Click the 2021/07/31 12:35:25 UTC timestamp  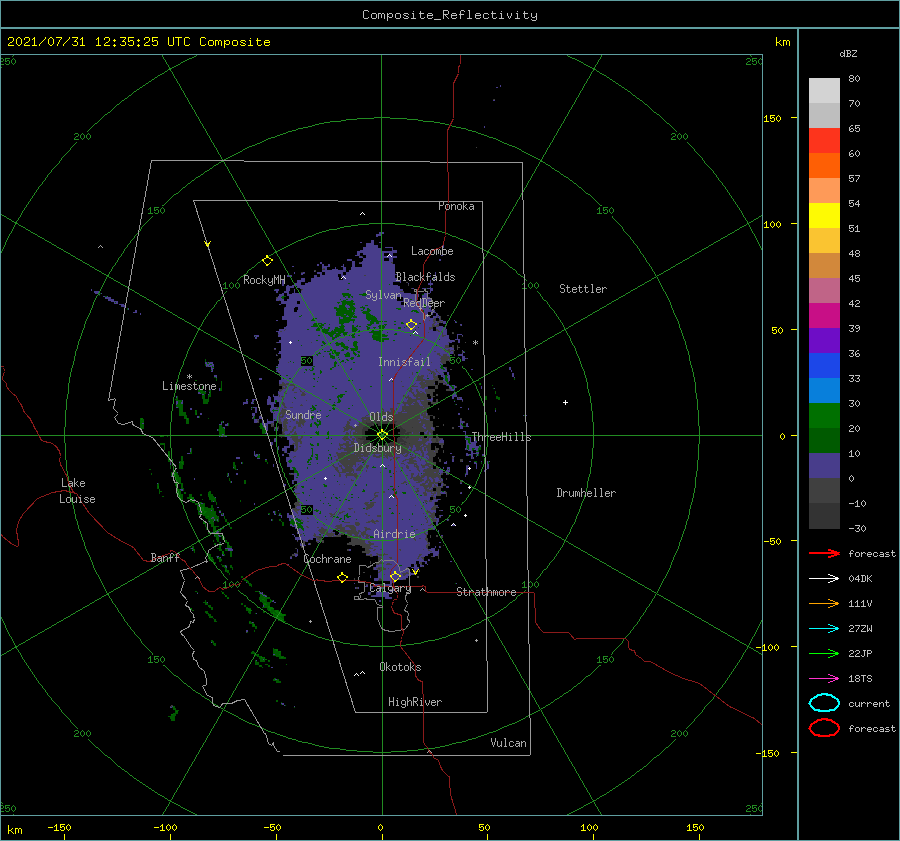[x=138, y=42]
